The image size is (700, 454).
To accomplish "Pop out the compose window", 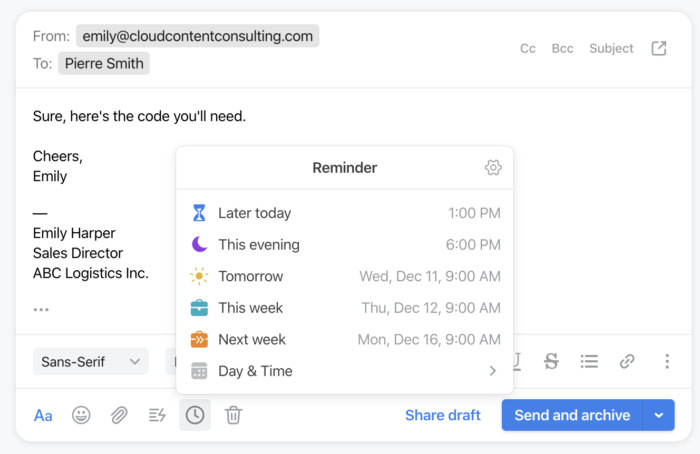I will [x=658, y=48].
